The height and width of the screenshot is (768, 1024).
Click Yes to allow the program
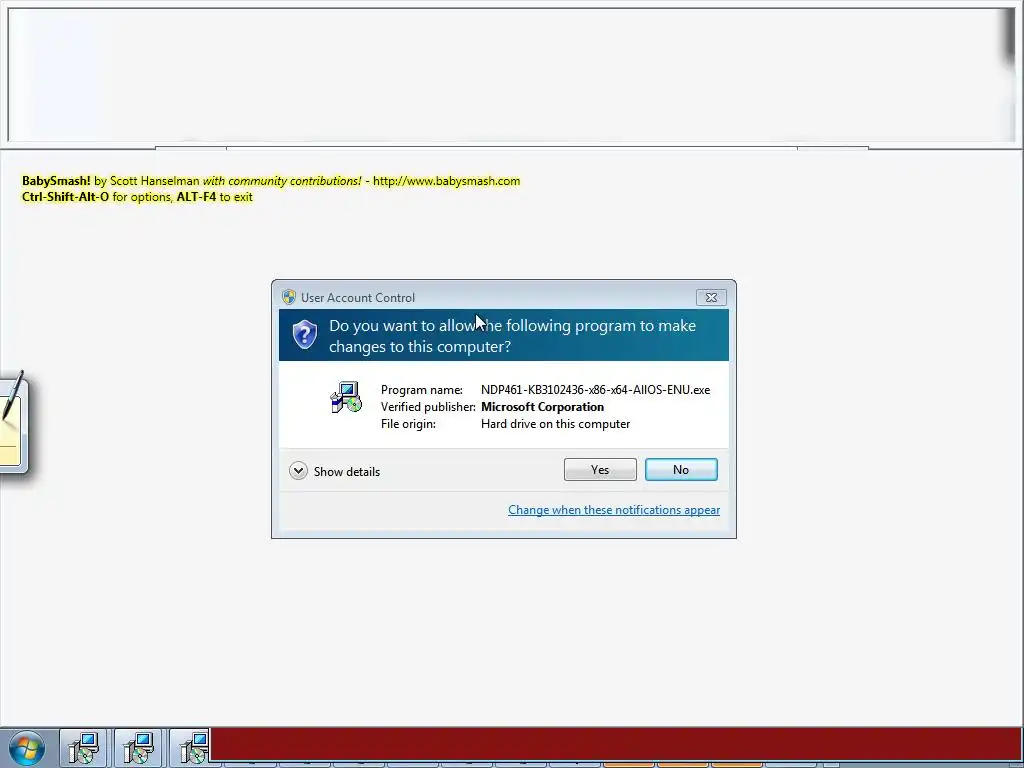click(600, 470)
